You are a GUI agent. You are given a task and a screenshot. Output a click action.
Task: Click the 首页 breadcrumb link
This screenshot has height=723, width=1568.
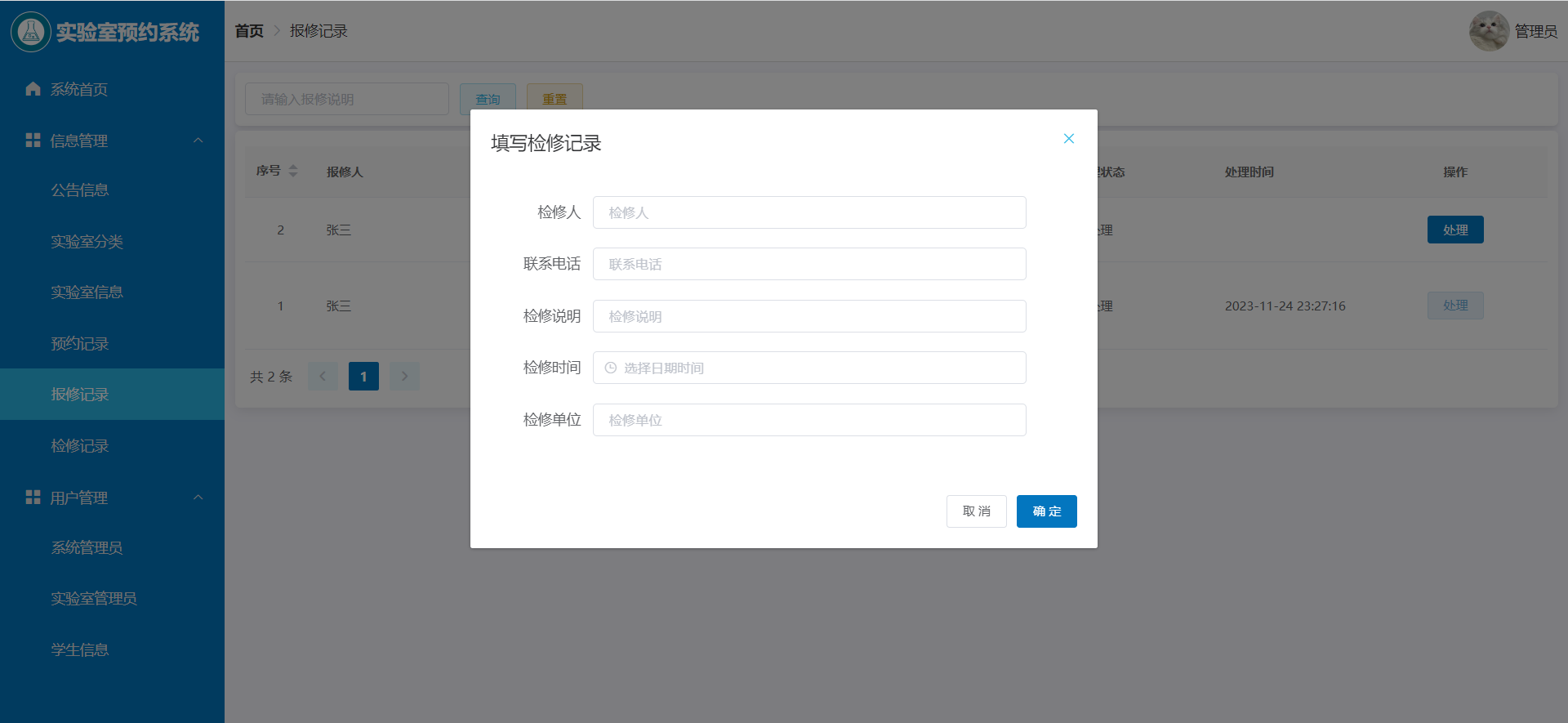click(249, 31)
